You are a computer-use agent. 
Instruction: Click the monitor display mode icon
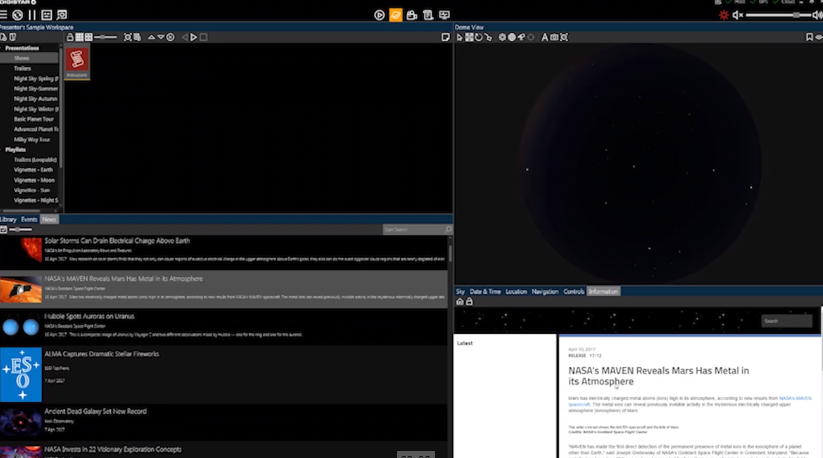445,15
